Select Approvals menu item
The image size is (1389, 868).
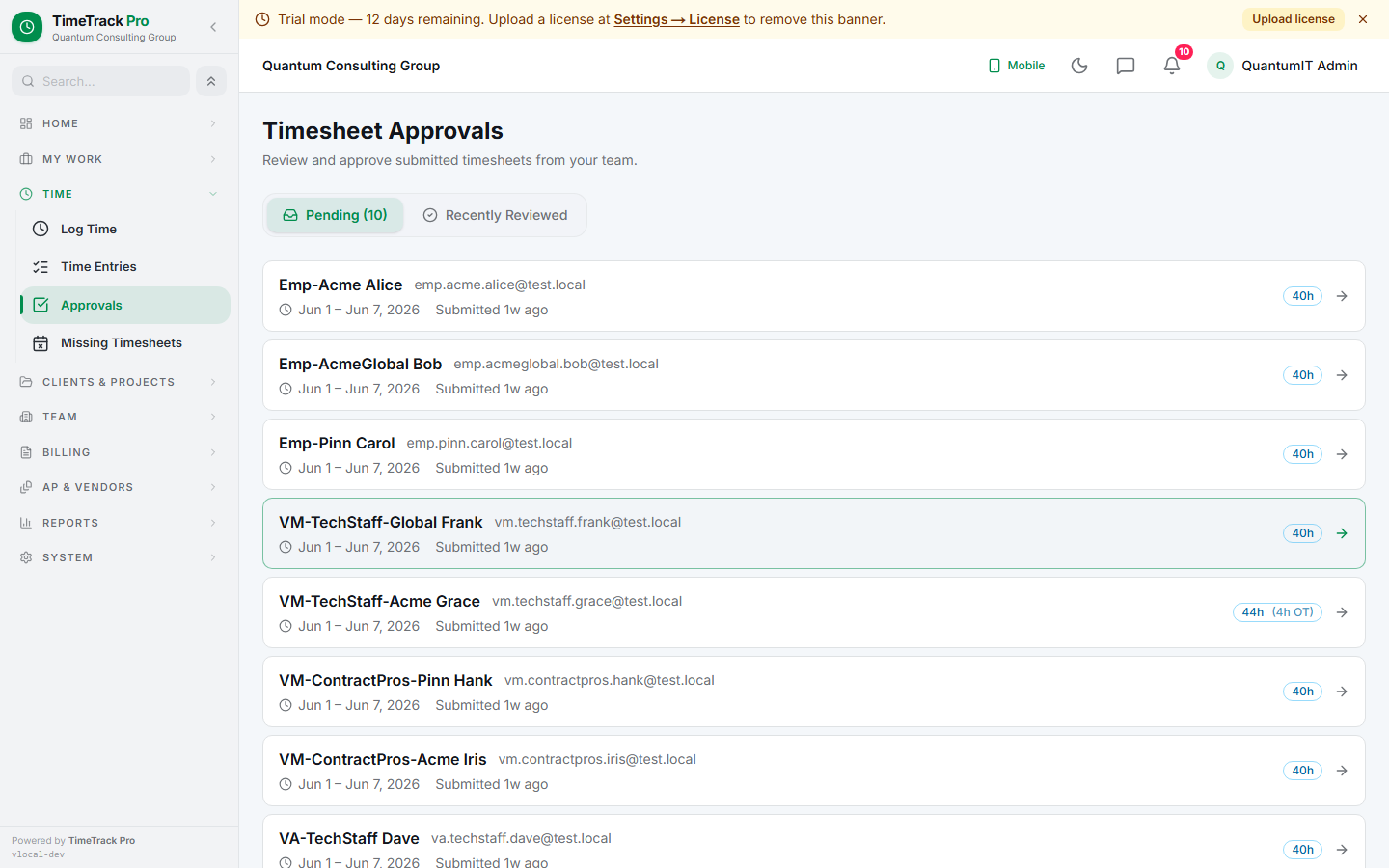[x=125, y=305]
